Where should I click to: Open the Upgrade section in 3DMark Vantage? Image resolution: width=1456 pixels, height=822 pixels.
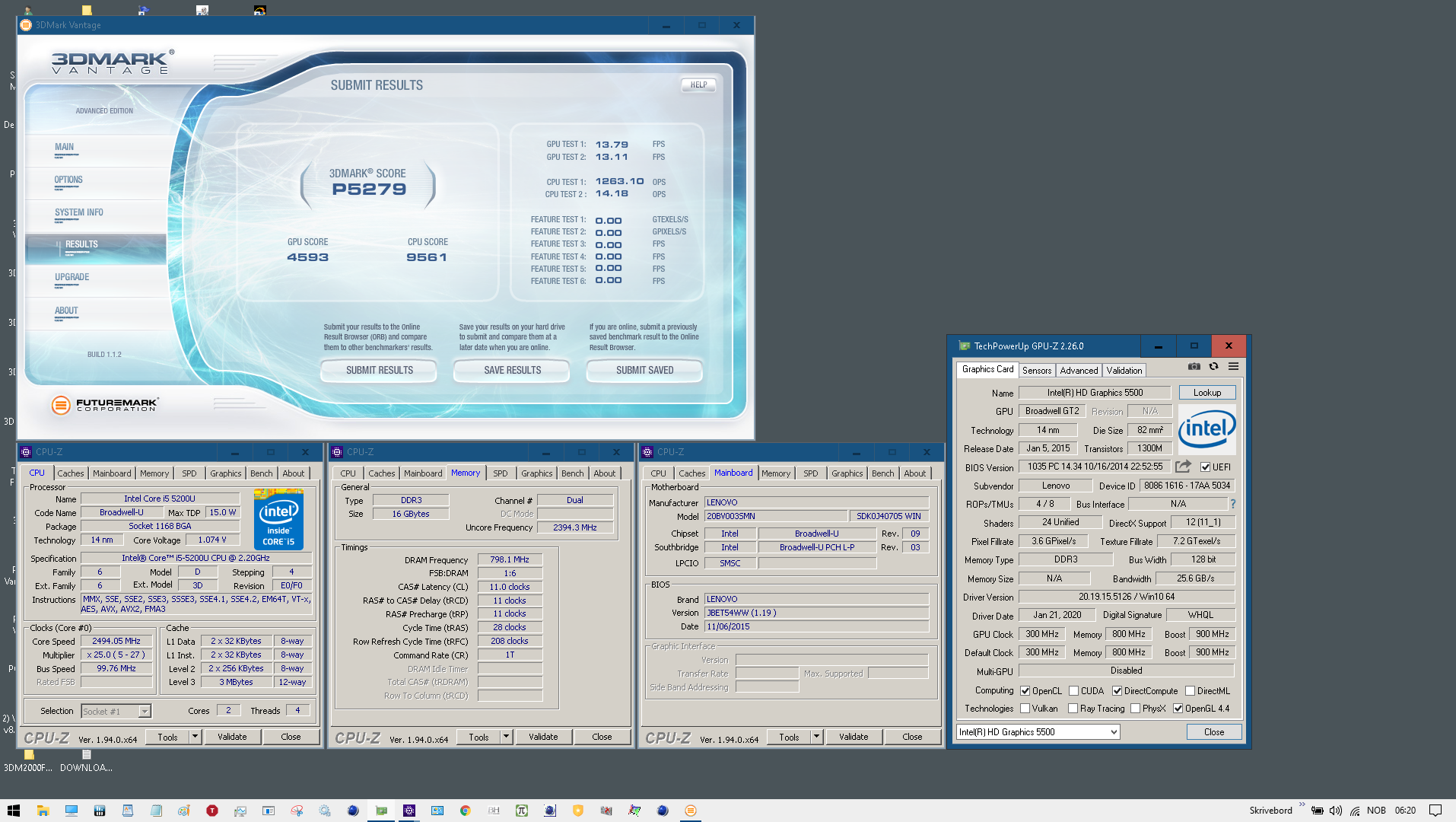(x=72, y=278)
